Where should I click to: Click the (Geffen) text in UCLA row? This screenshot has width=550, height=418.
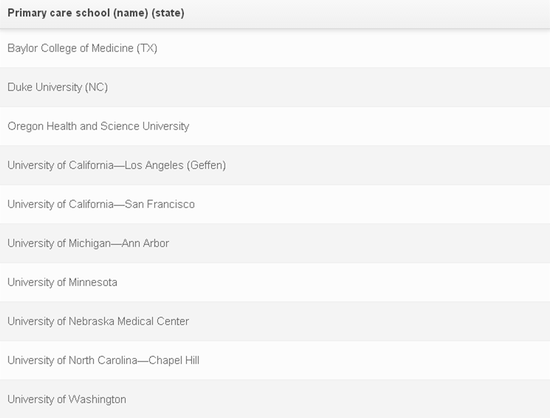tap(206, 165)
